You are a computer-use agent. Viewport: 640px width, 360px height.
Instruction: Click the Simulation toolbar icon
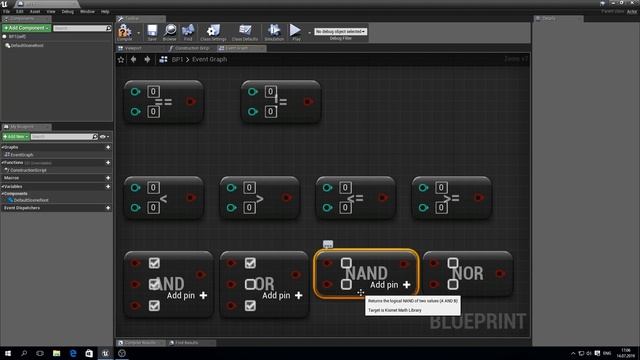click(x=274, y=32)
